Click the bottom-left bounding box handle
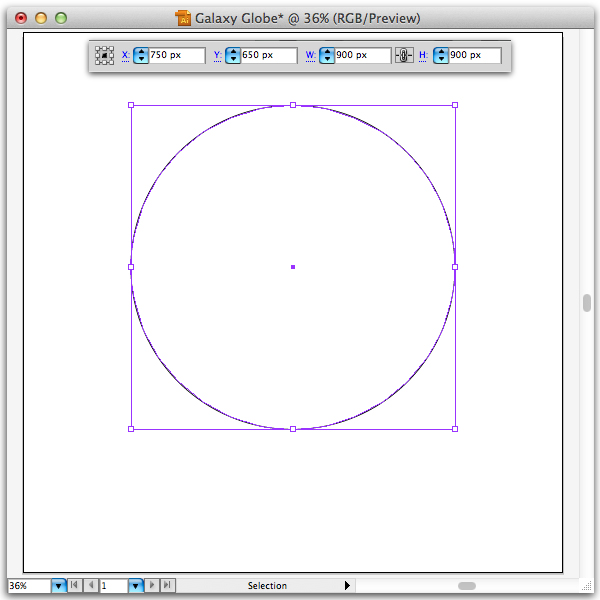 click(x=131, y=429)
